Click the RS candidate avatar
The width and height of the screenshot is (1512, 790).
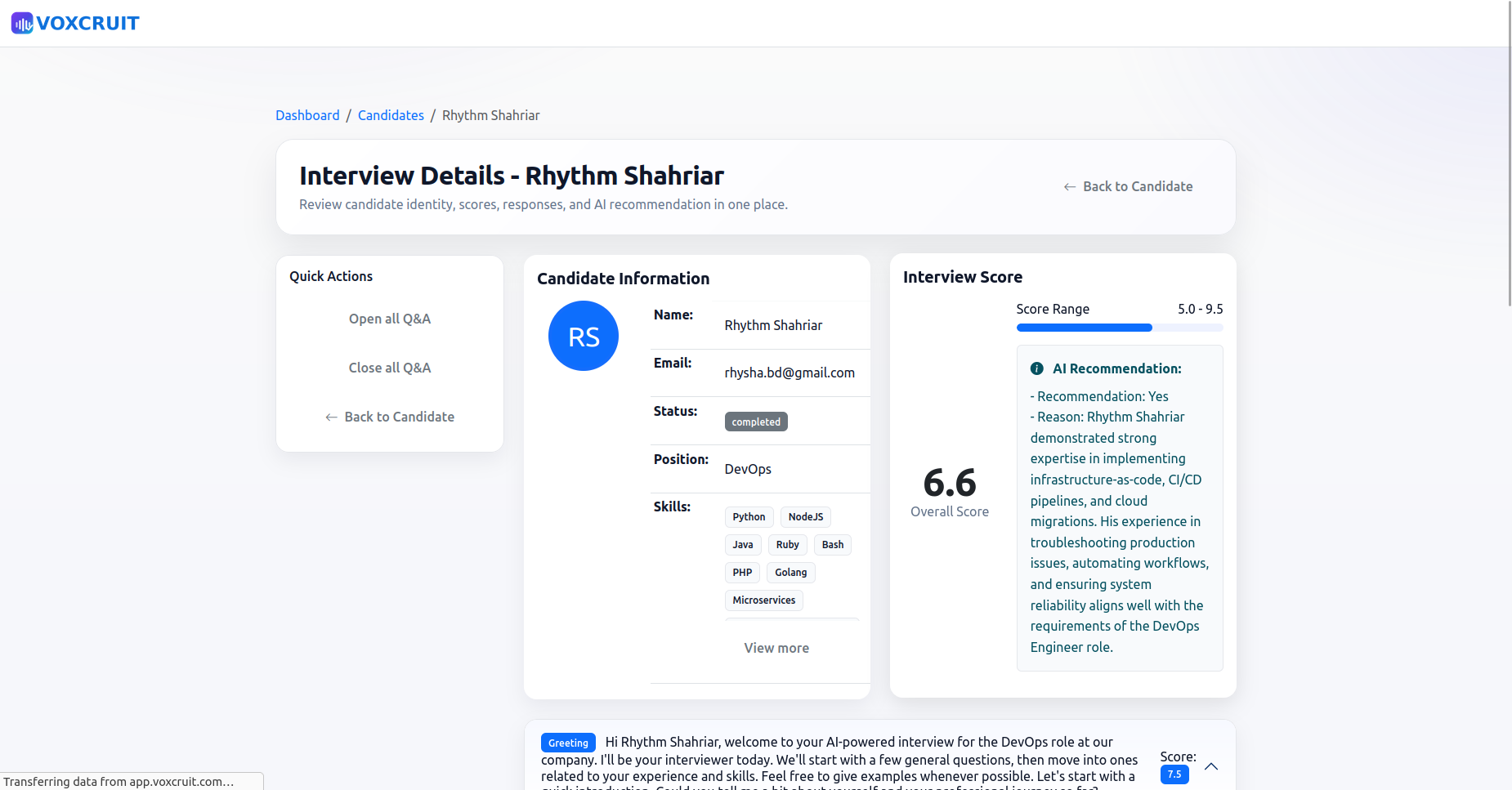[x=583, y=336]
